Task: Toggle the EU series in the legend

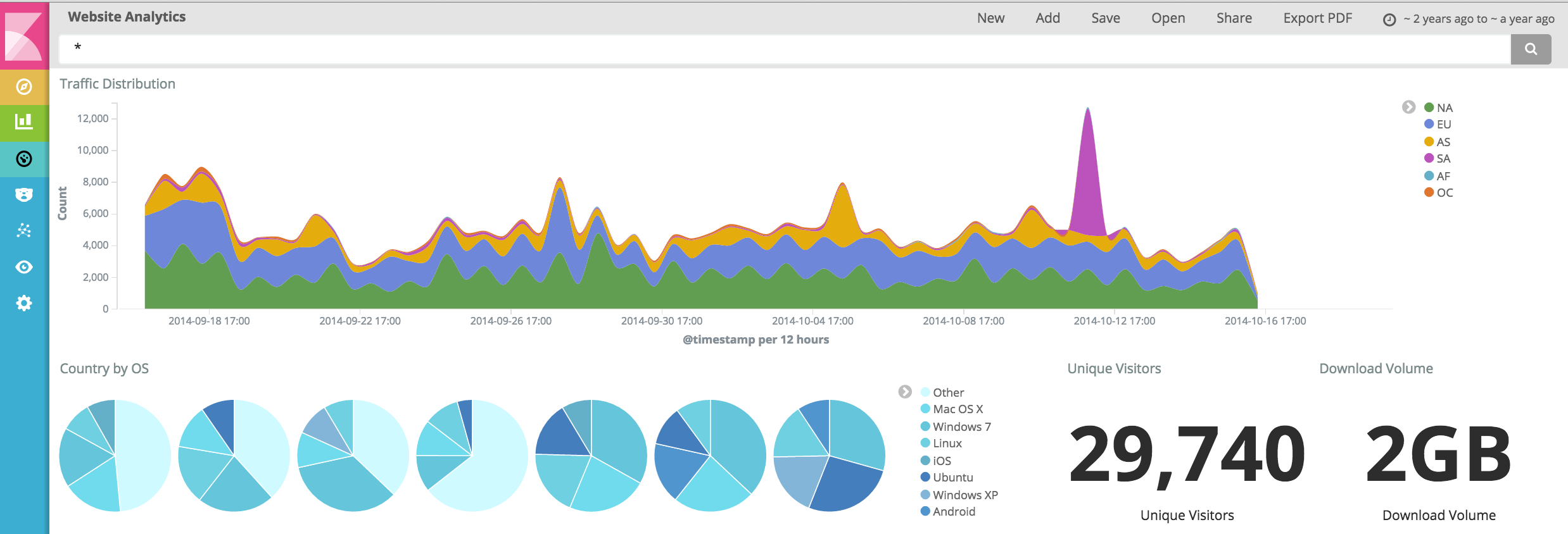Action: tap(1443, 125)
